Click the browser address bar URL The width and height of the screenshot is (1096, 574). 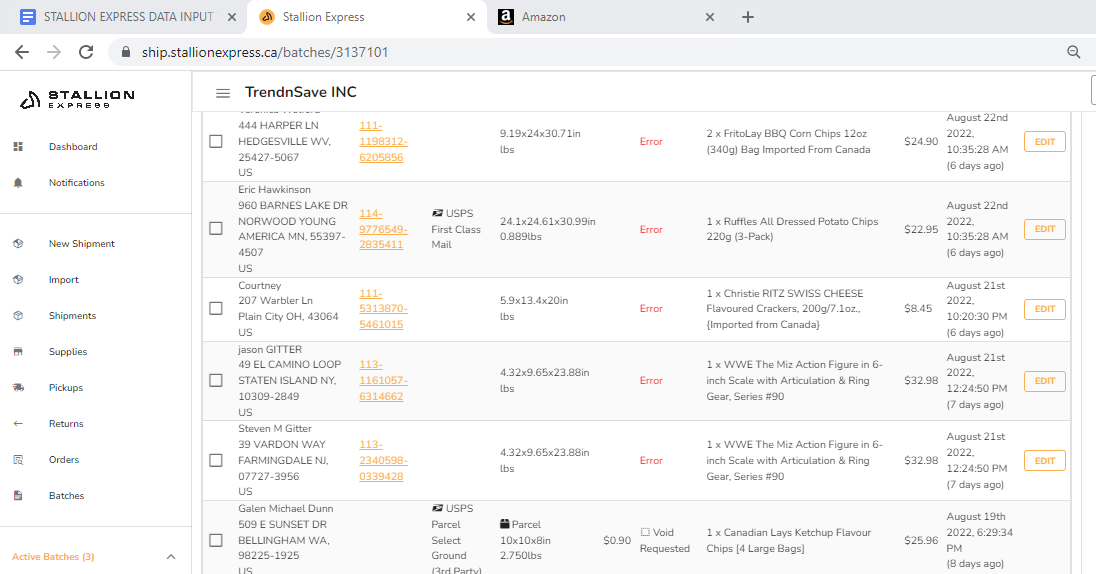pyautogui.click(x=265, y=52)
